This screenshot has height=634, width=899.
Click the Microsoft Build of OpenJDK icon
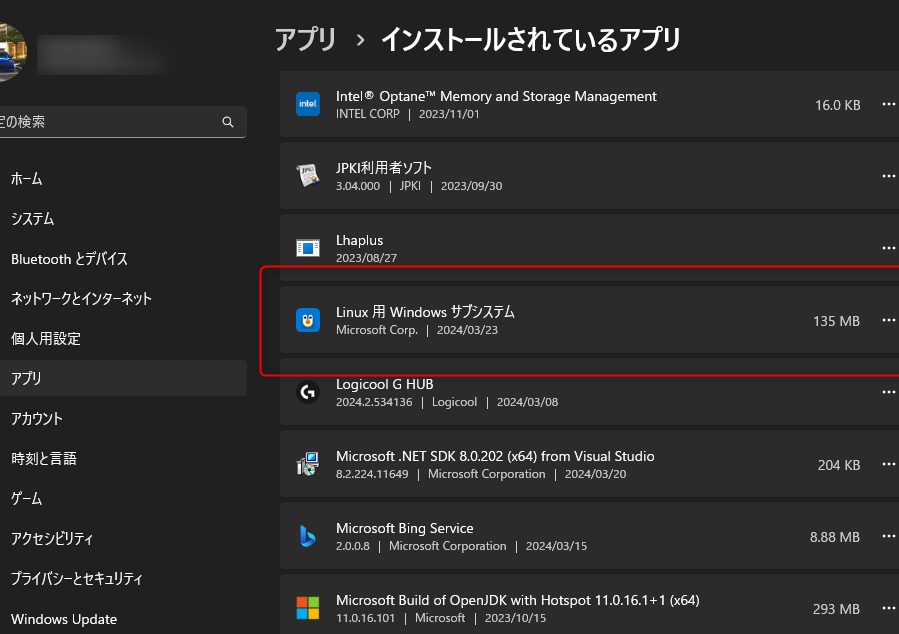[308, 608]
